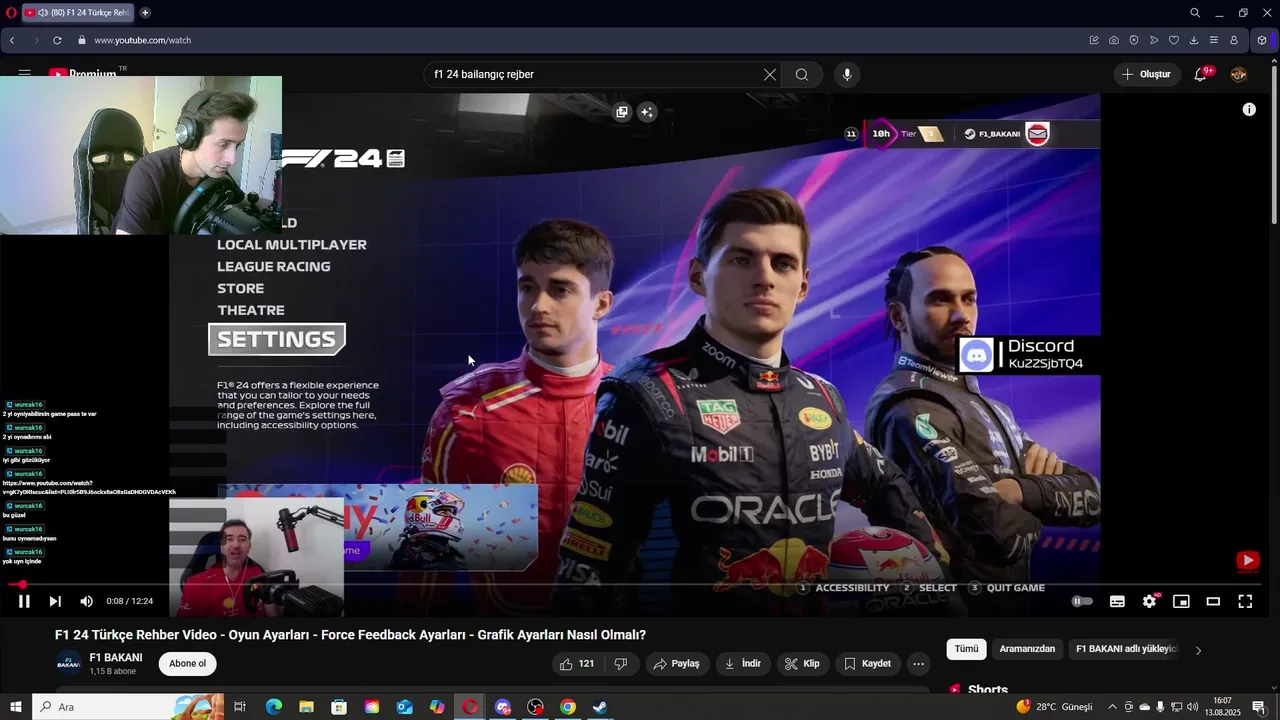
Task: Like the video with 121 likes
Action: click(577, 664)
